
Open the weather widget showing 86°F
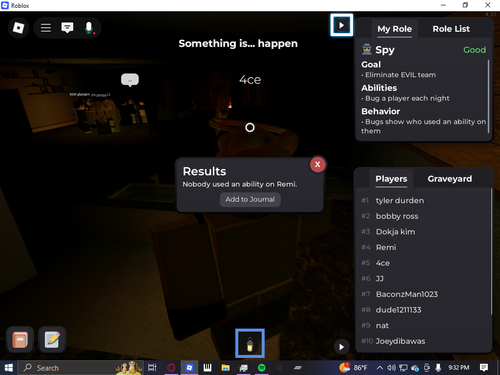tap(353, 368)
